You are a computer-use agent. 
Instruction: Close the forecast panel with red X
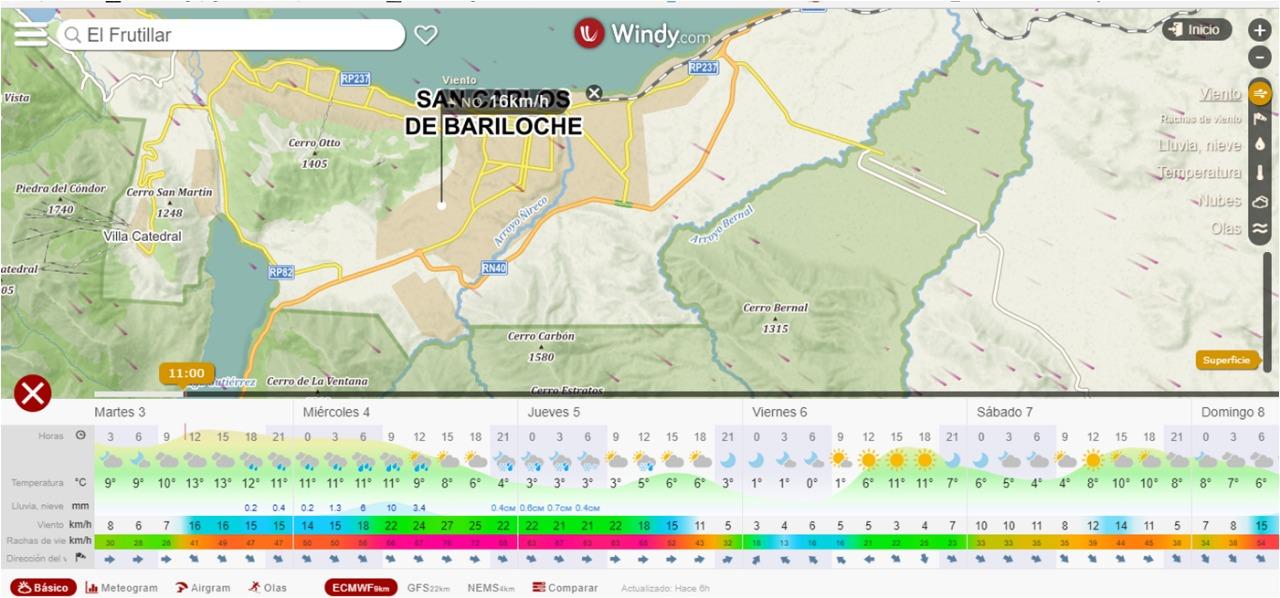[x=32, y=393]
